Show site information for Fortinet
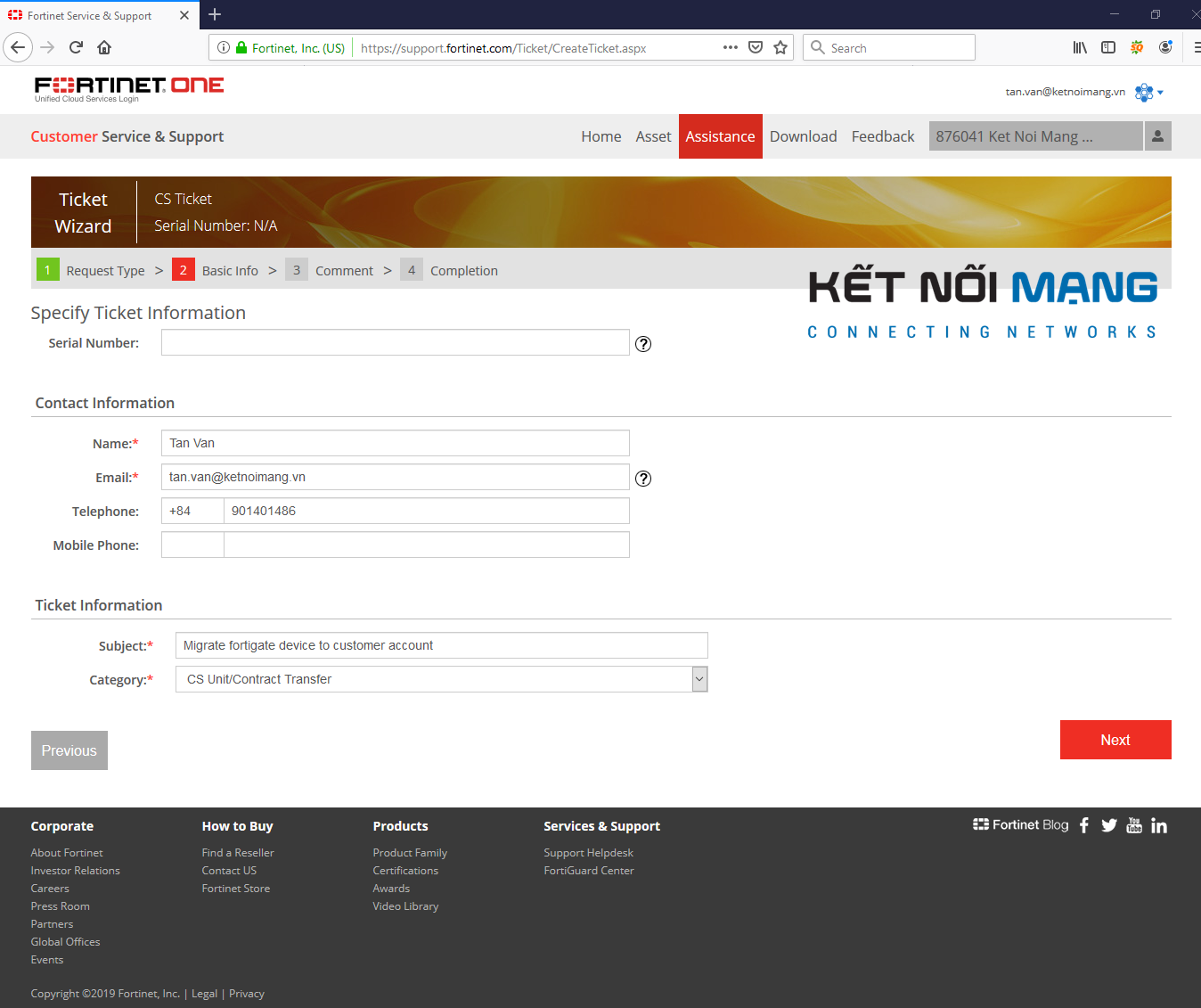1201x1008 pixels. pos(224,48)
